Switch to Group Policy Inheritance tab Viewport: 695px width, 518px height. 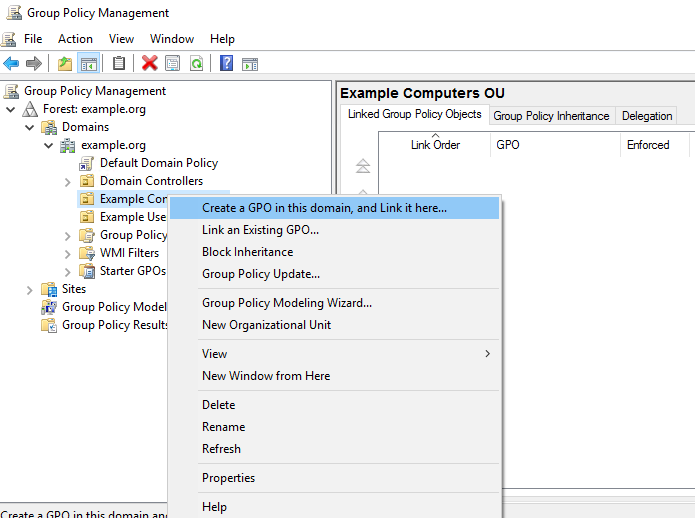tap(551, 115)
